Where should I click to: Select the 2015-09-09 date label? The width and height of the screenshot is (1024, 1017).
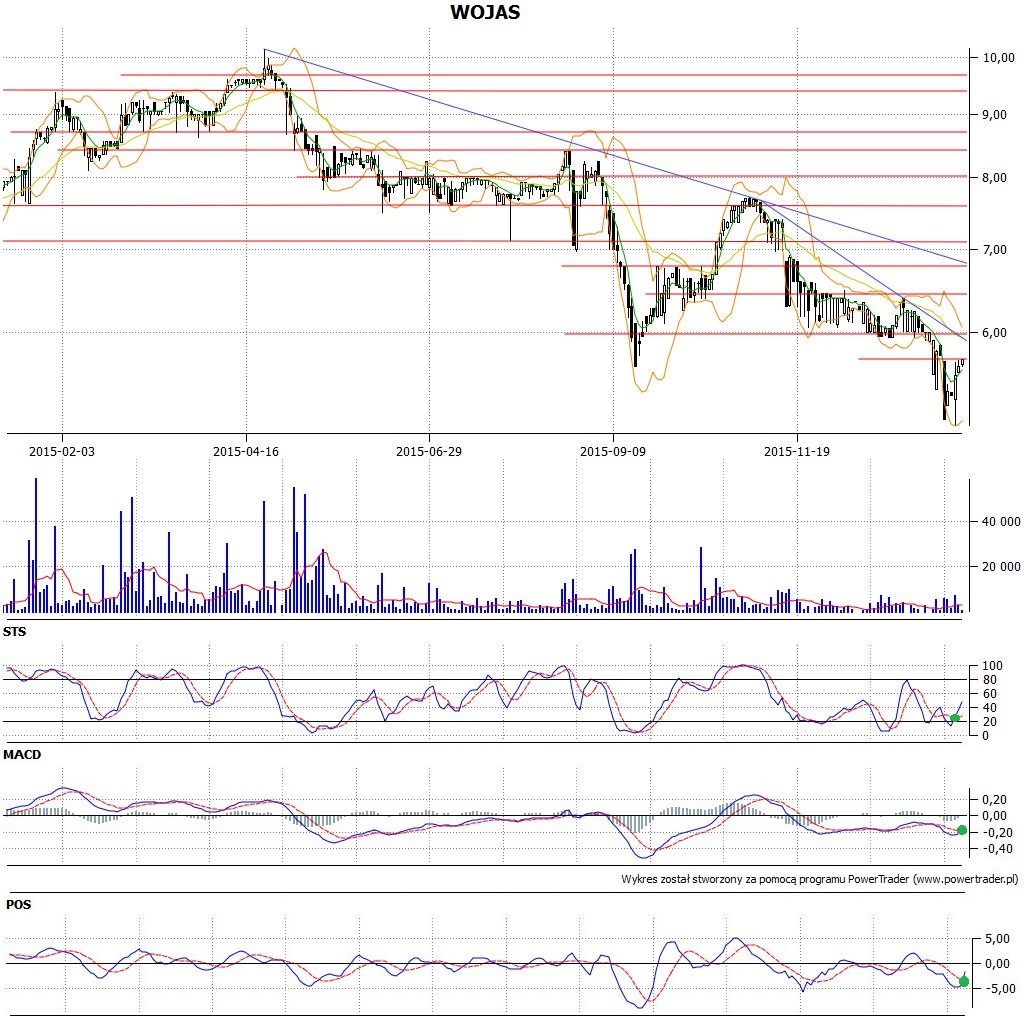[613, 451]
